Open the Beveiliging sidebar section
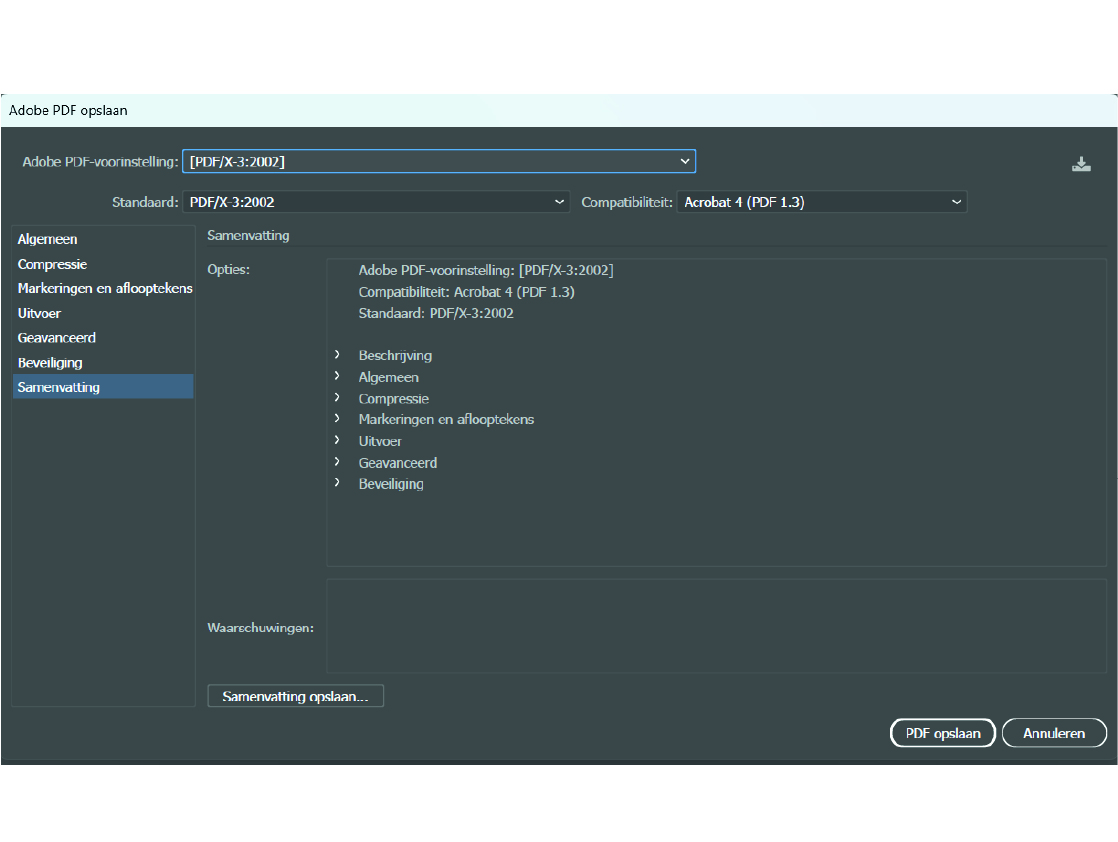Screen dimensions: 1118x842 click(x=50, y=362)
